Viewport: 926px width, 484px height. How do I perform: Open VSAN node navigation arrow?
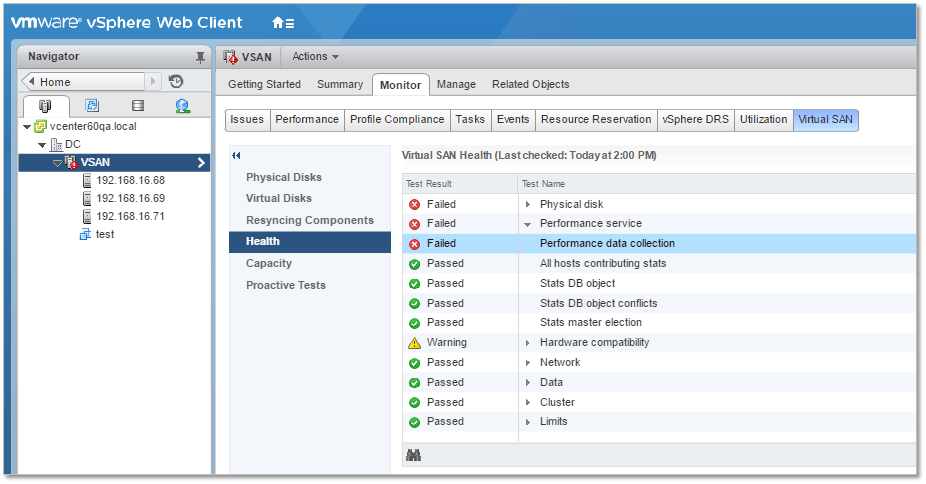click(201, 162)
